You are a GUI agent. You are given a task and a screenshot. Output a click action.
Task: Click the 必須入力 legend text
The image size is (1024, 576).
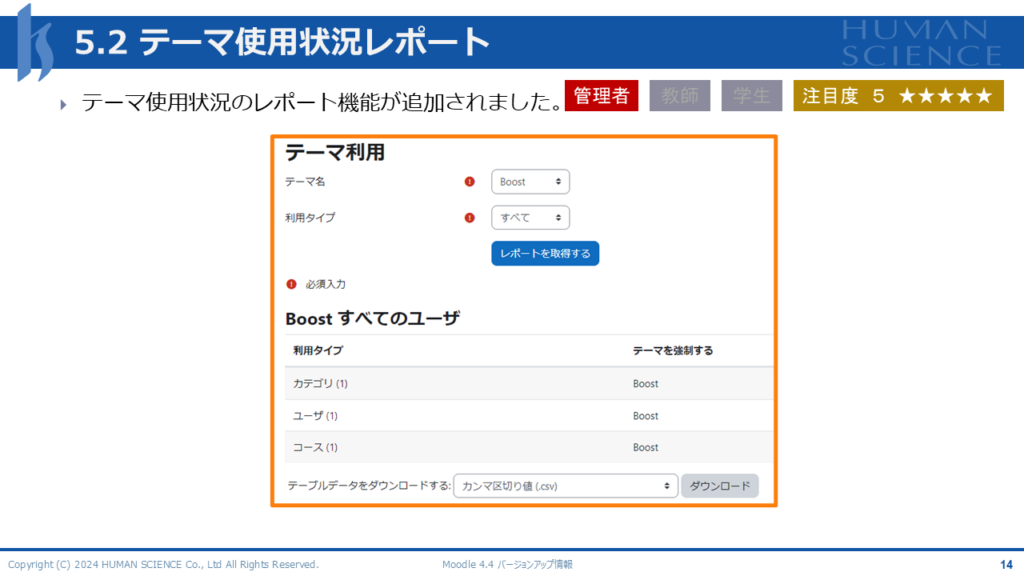326,284
